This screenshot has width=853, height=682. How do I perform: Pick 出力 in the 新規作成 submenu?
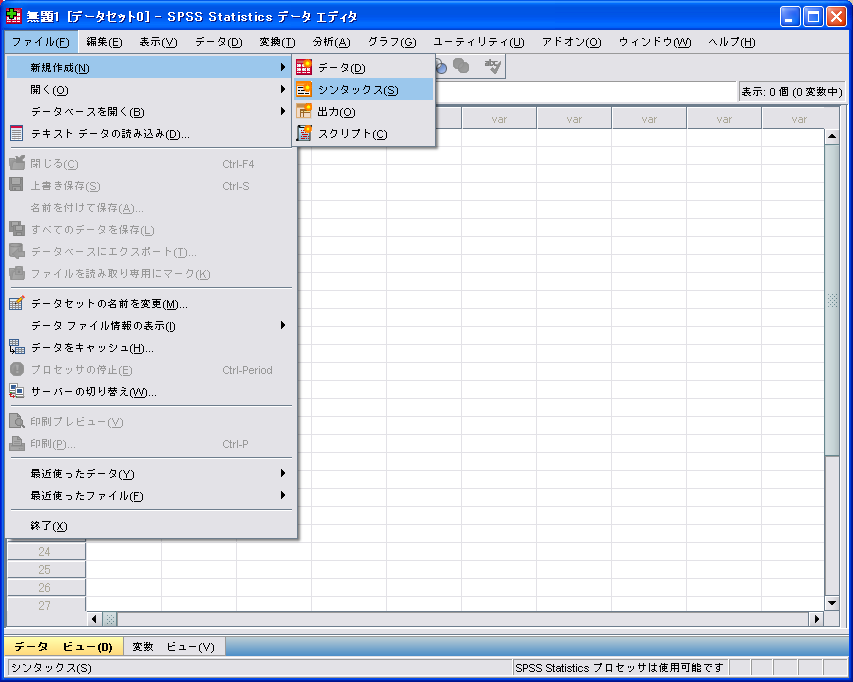click(336, 112)
